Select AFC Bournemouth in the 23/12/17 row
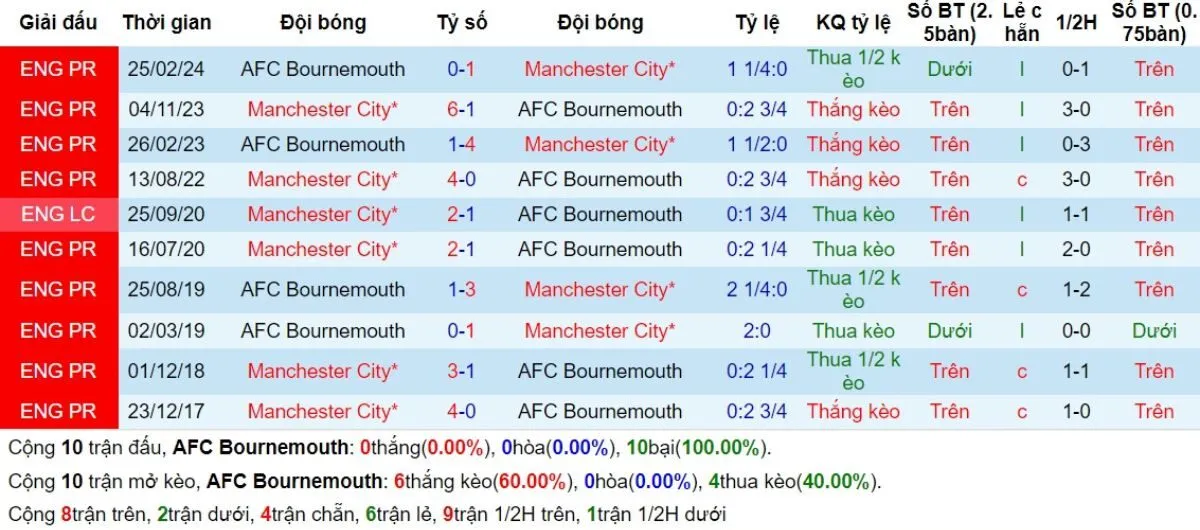The width and height of the screenshot is (1200, 530). [600, 411]
